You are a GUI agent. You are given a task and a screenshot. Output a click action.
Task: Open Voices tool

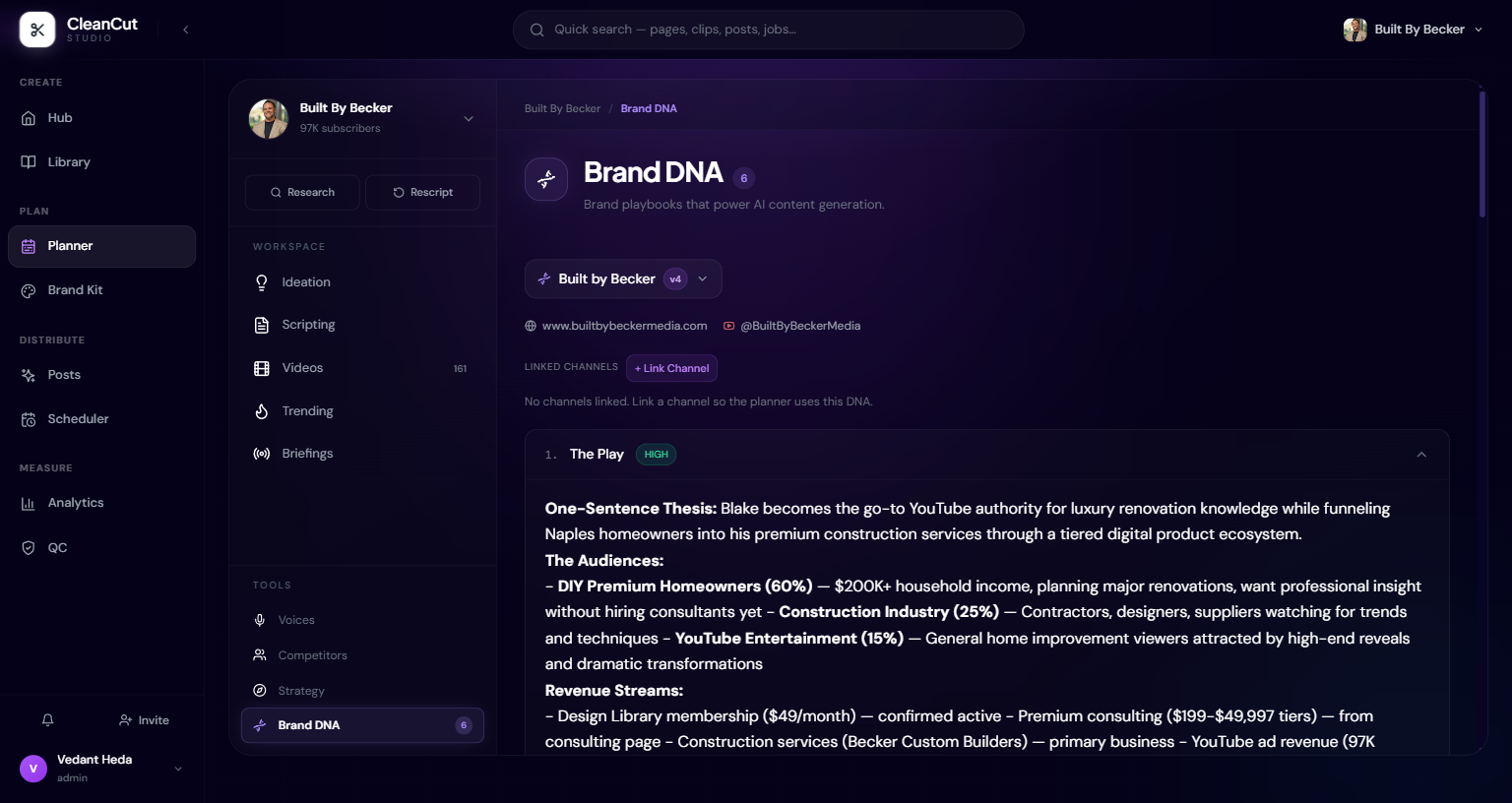(x=362, y=620)
